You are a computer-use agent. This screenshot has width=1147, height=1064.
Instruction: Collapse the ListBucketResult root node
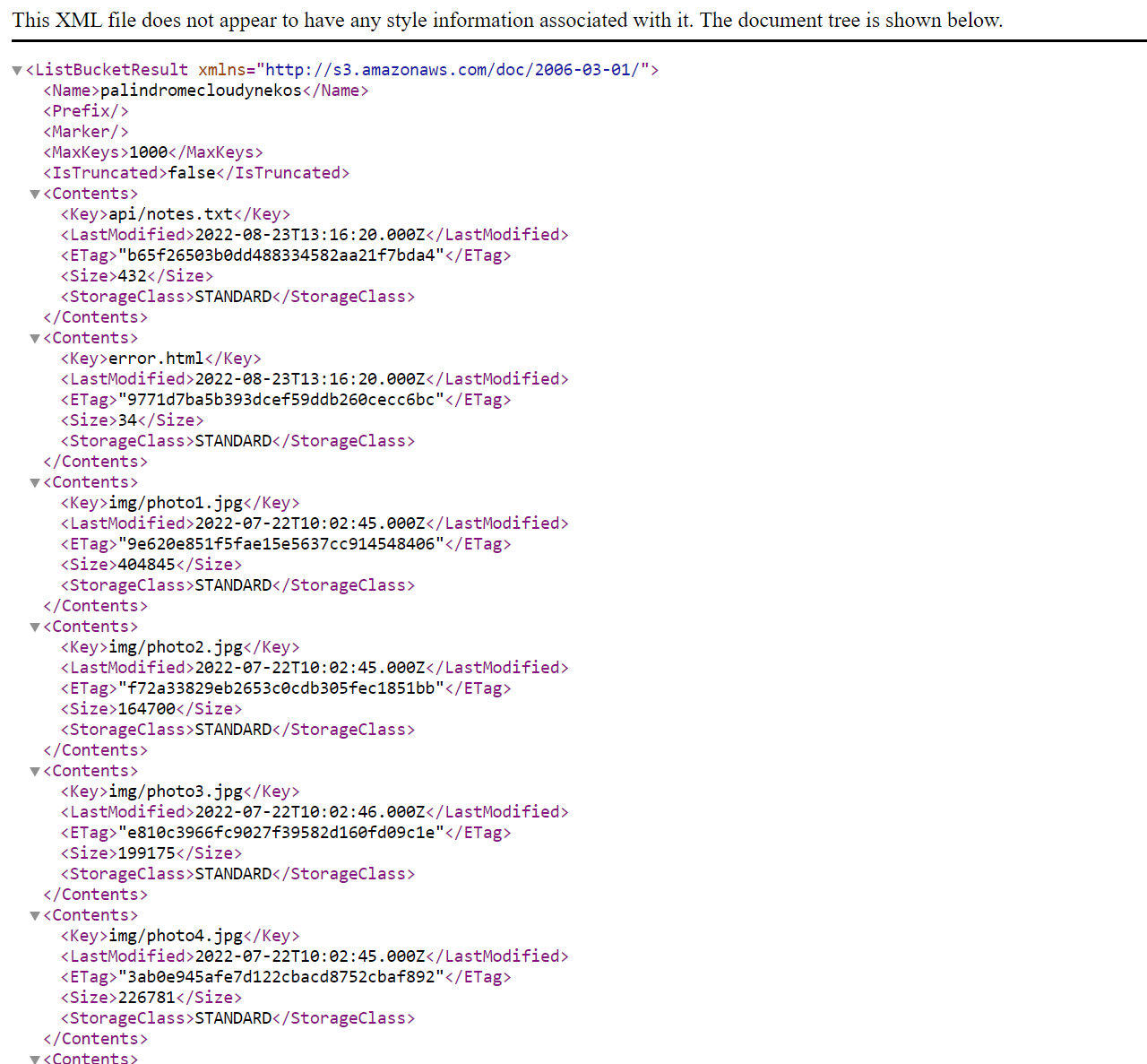[x=17, y=71]
